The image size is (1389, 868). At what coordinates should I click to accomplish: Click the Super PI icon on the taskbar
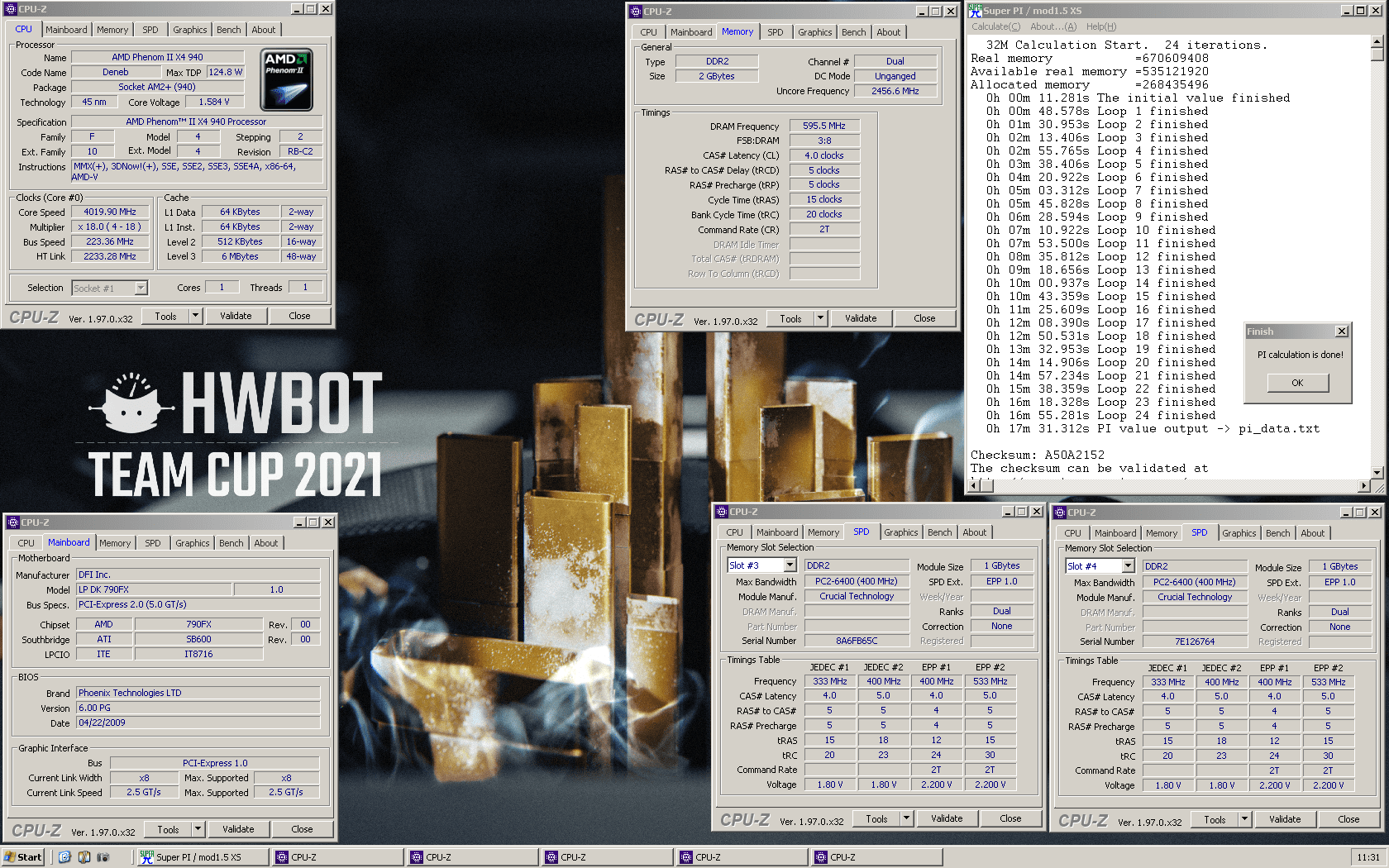point(146,857)
